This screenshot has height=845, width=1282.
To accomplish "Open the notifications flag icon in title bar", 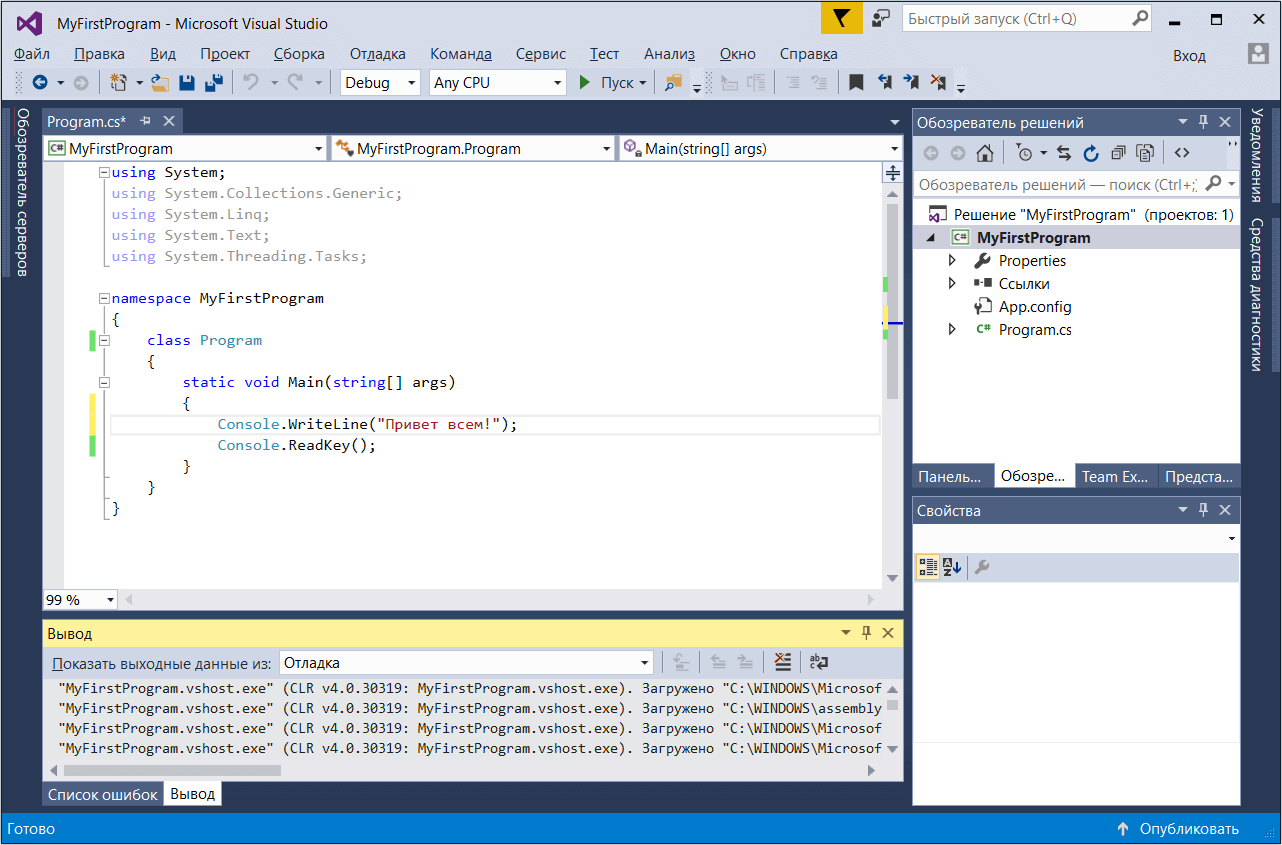I will coord(842,20).
